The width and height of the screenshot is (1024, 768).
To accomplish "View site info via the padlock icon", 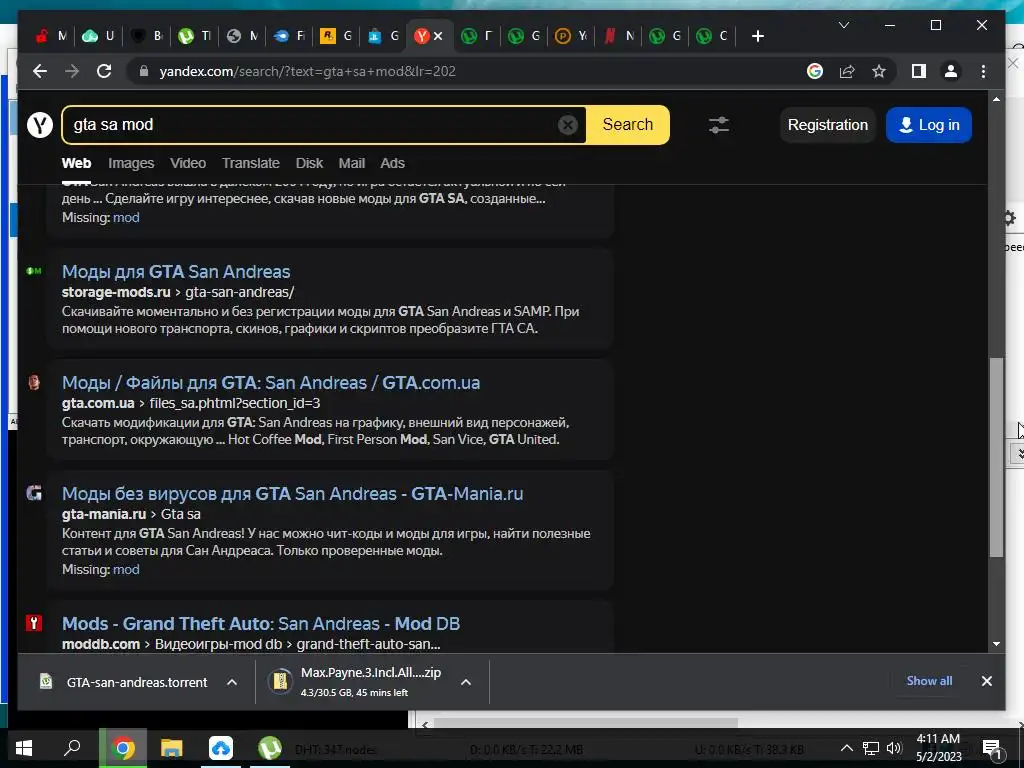I will (144, 71).
